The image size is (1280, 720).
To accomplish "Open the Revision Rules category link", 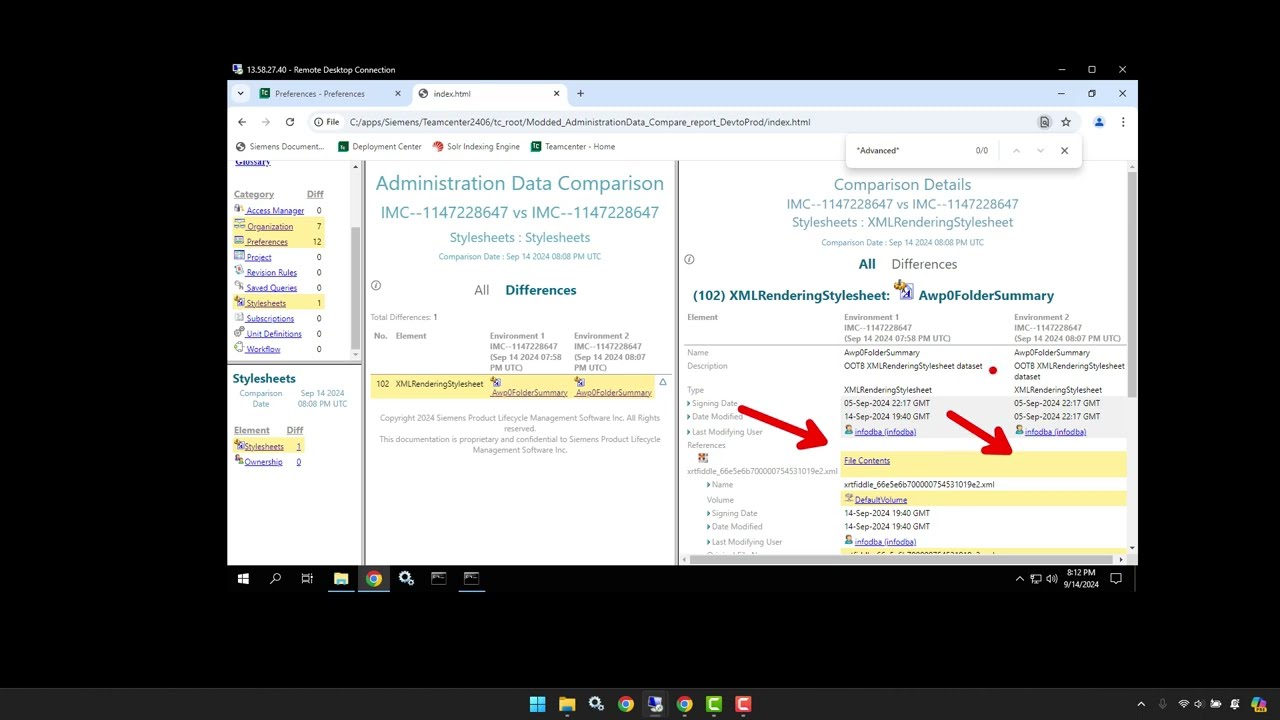I will [x=271, y=273].
